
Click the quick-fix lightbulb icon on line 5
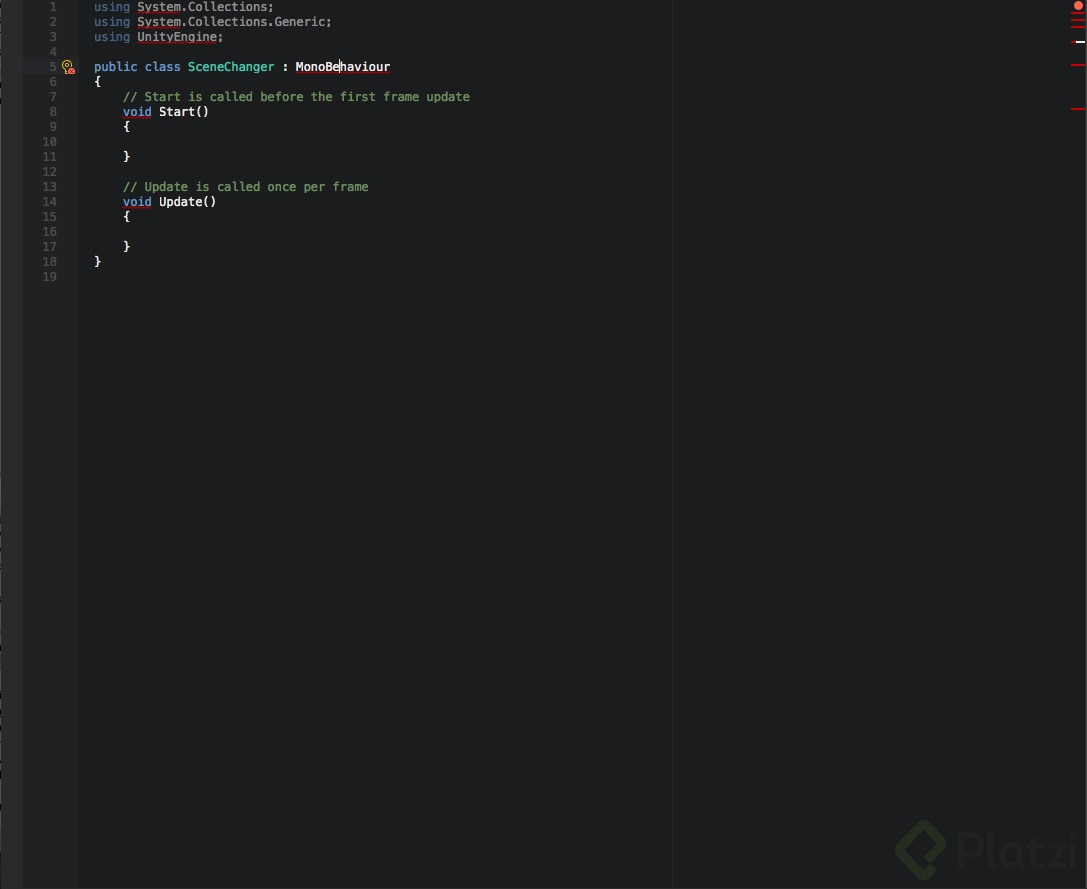pos(68,67)
